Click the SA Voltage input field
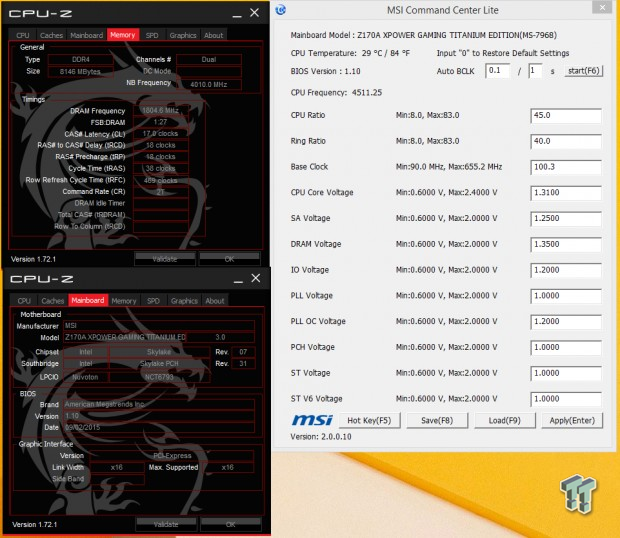 (566, 218)
